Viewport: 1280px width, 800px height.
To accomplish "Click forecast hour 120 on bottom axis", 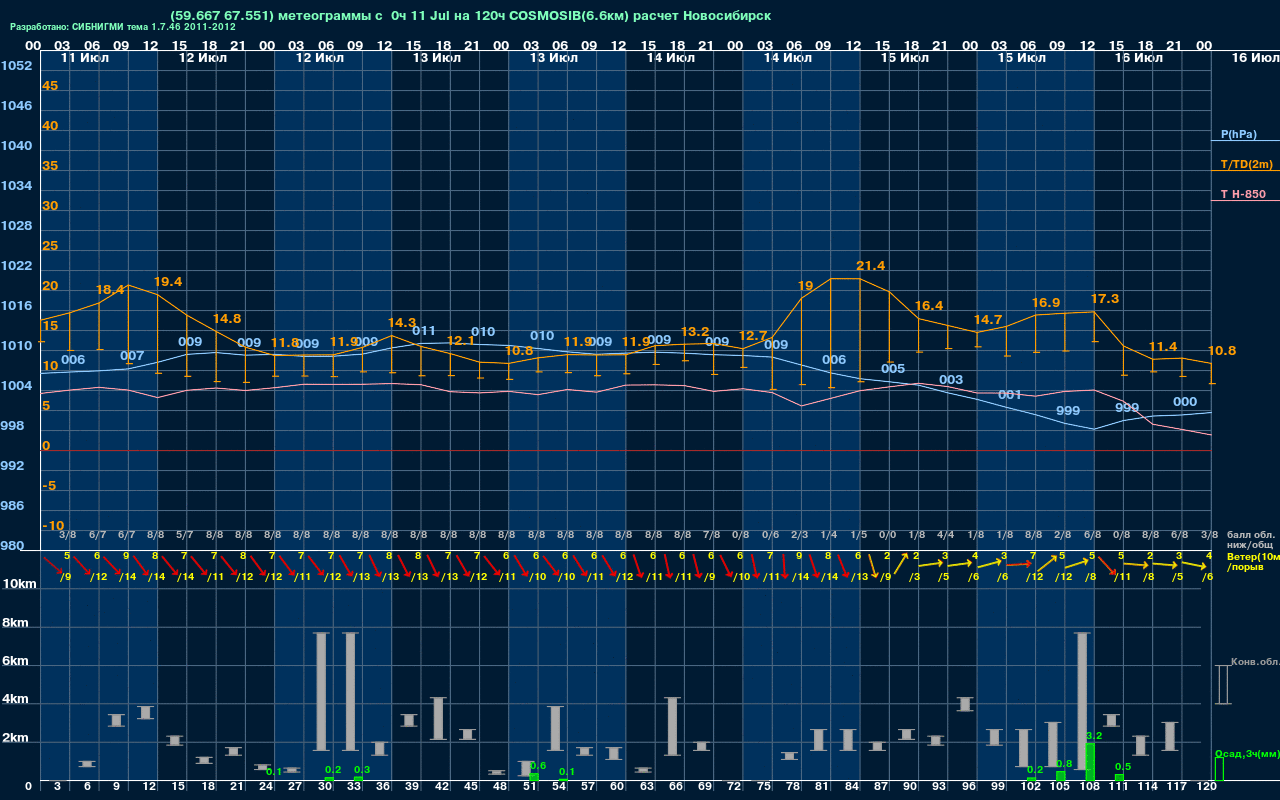I will (1206, 788).
